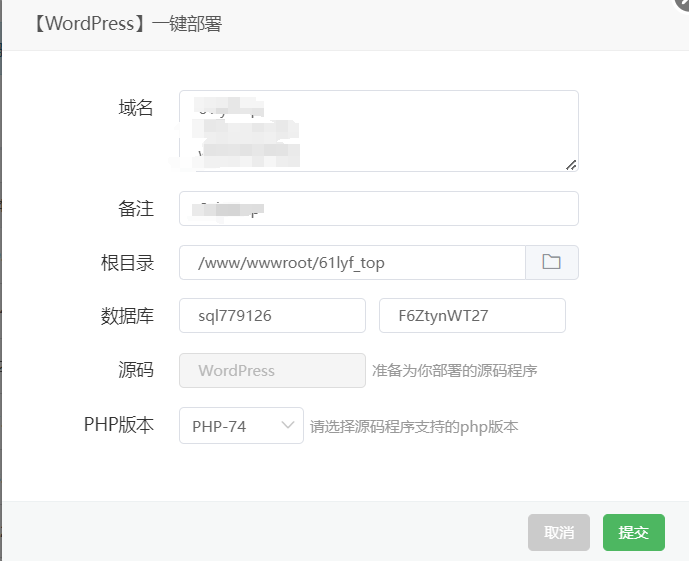Open folder browser for root directory

(551, 262)
